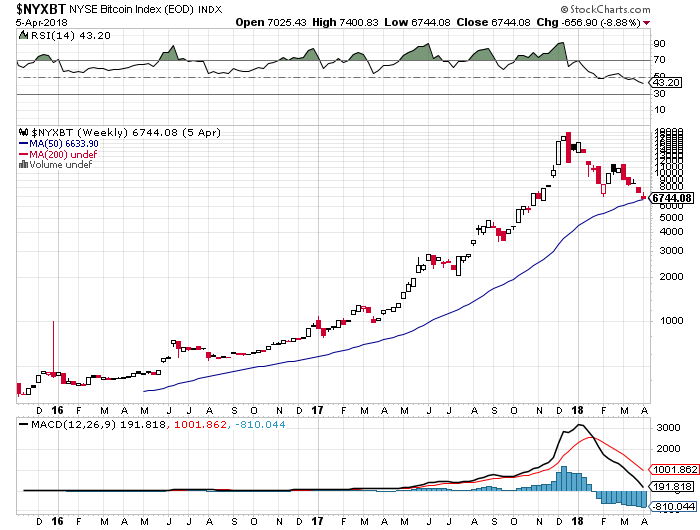Click the Chg -656.90 (-8.88%) value

[x=588, y=22]
